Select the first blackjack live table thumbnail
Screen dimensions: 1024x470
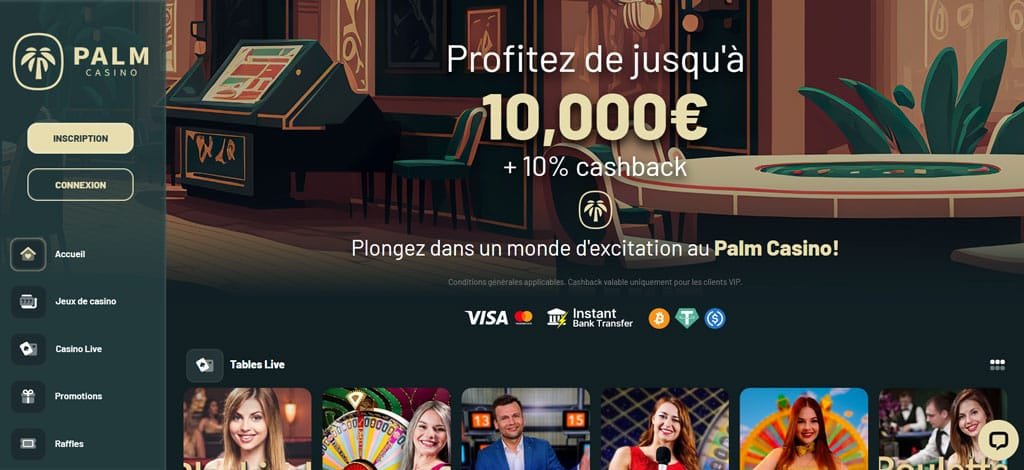[x=248, y=429]
